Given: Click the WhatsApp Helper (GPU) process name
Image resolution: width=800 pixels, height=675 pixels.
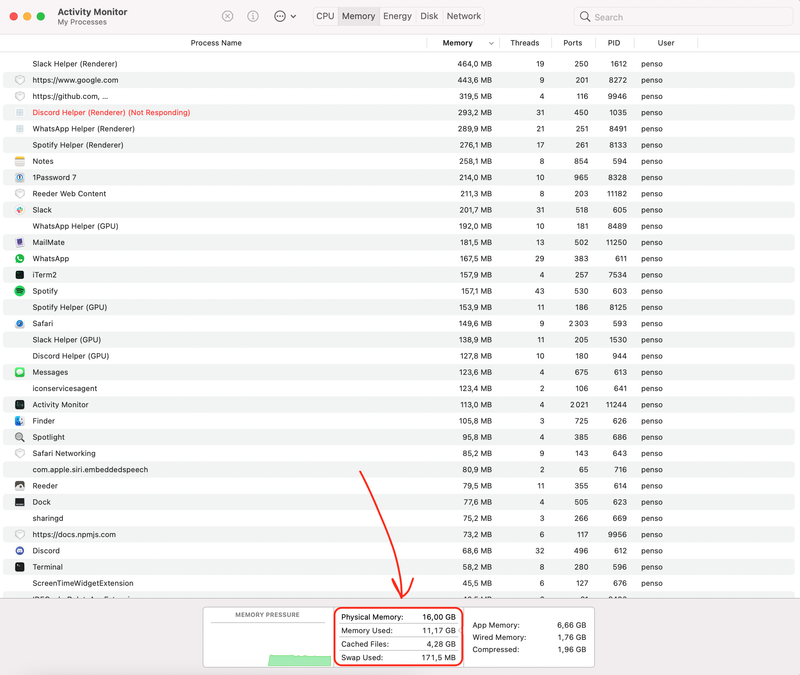Looking at the screenshot, I should pos(75,226).
